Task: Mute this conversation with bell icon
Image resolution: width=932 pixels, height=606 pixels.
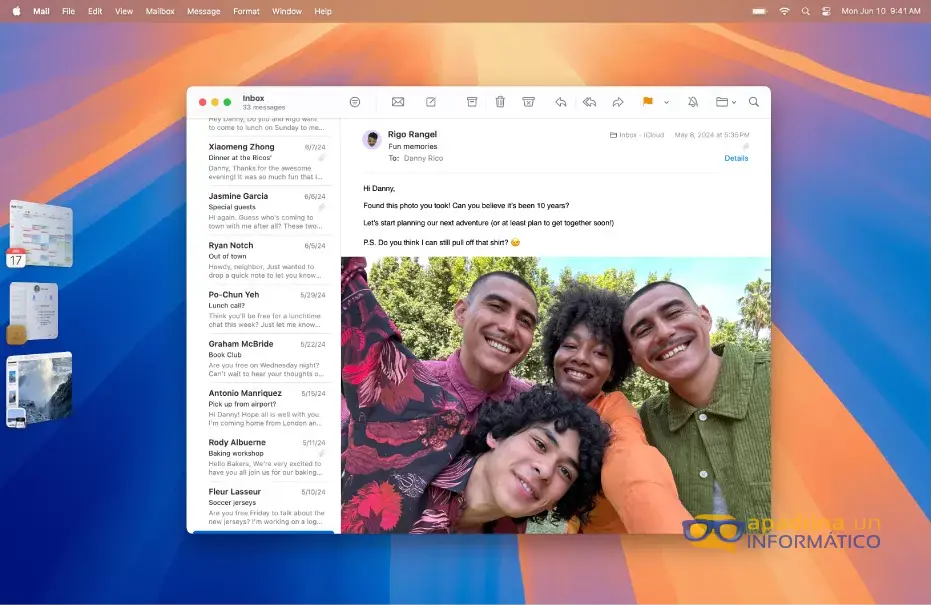Action: pos(693,102)
